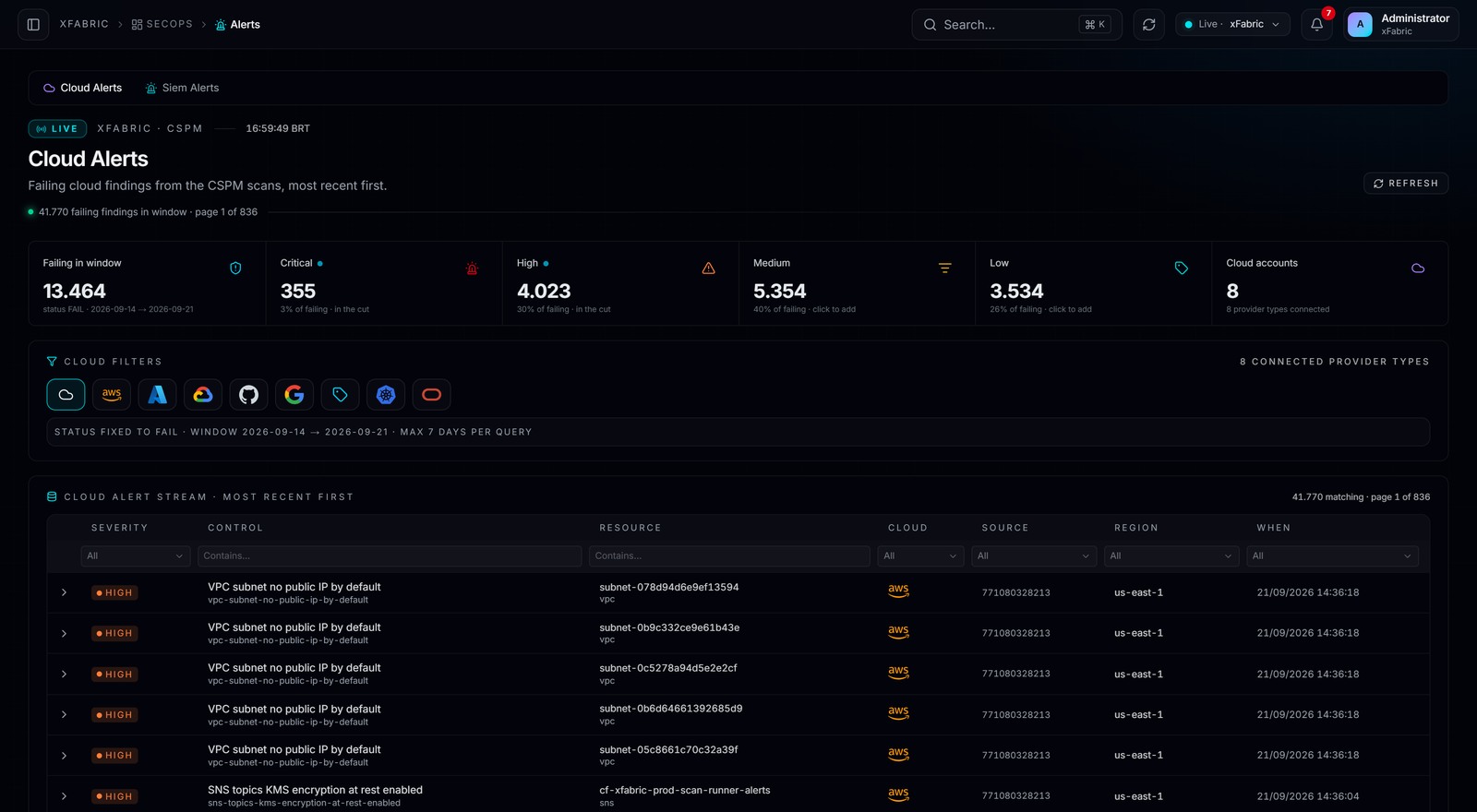
Task: Click the REFRESH button
Action: pos(1405,184)
